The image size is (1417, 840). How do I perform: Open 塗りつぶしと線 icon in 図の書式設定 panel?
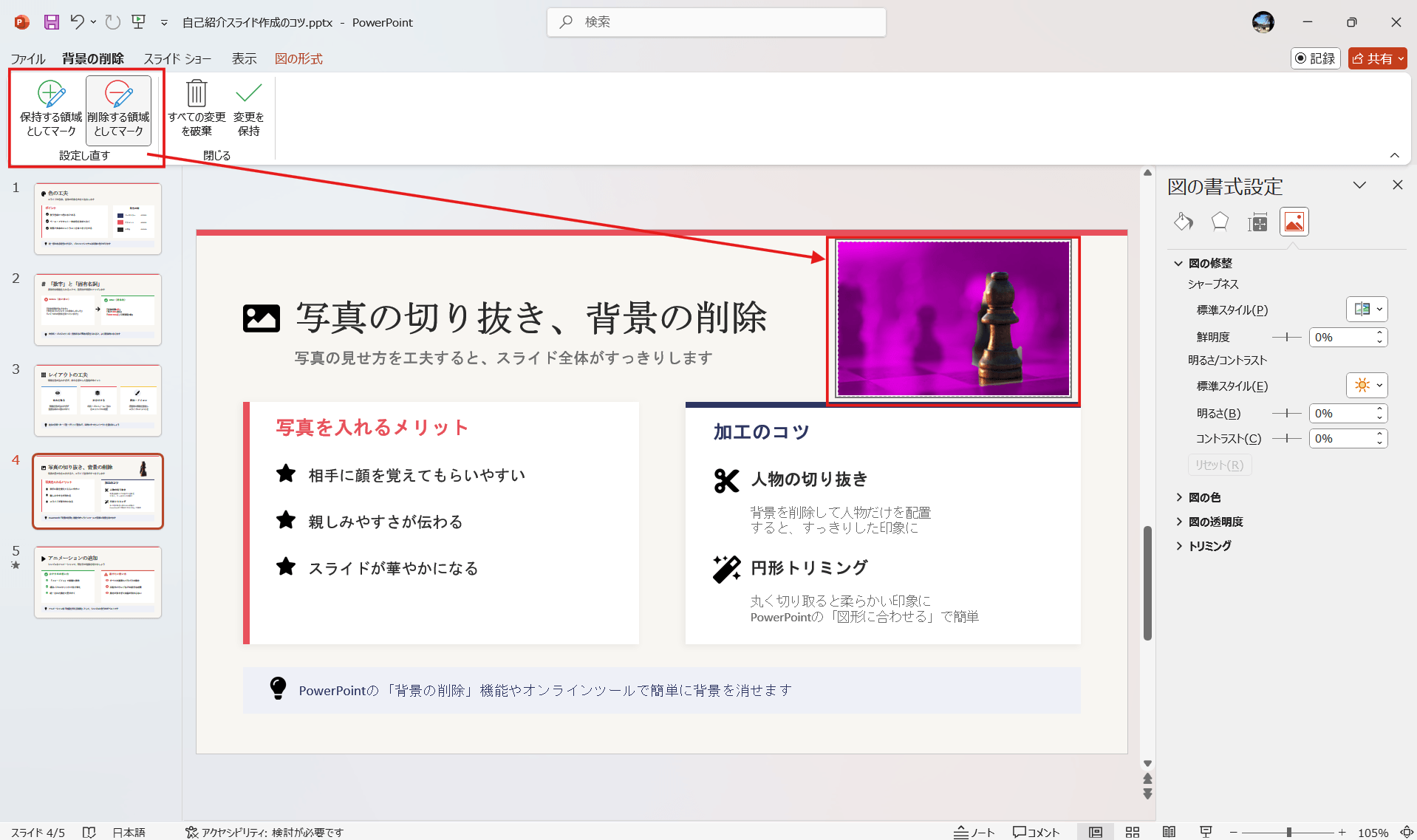click(x=1183, y=222)
